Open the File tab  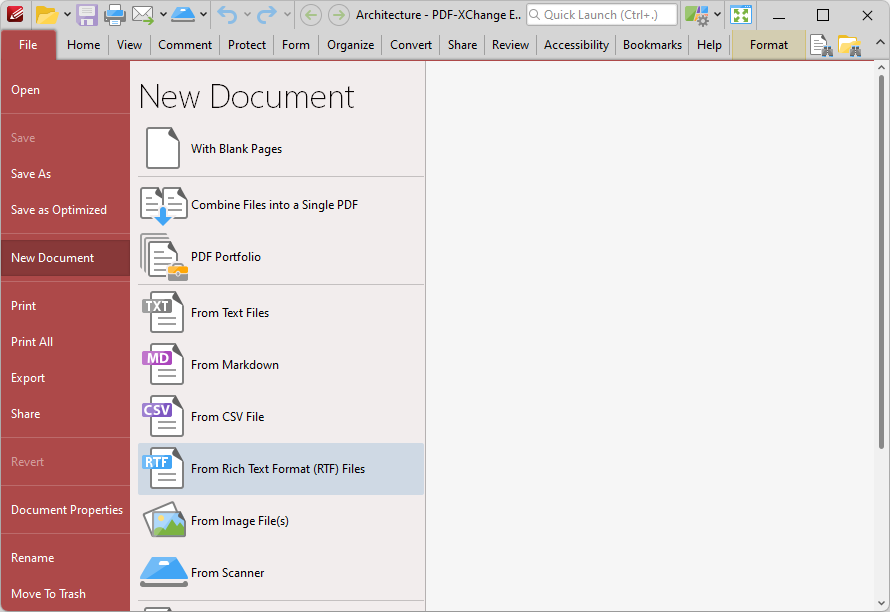pos(28,45)
